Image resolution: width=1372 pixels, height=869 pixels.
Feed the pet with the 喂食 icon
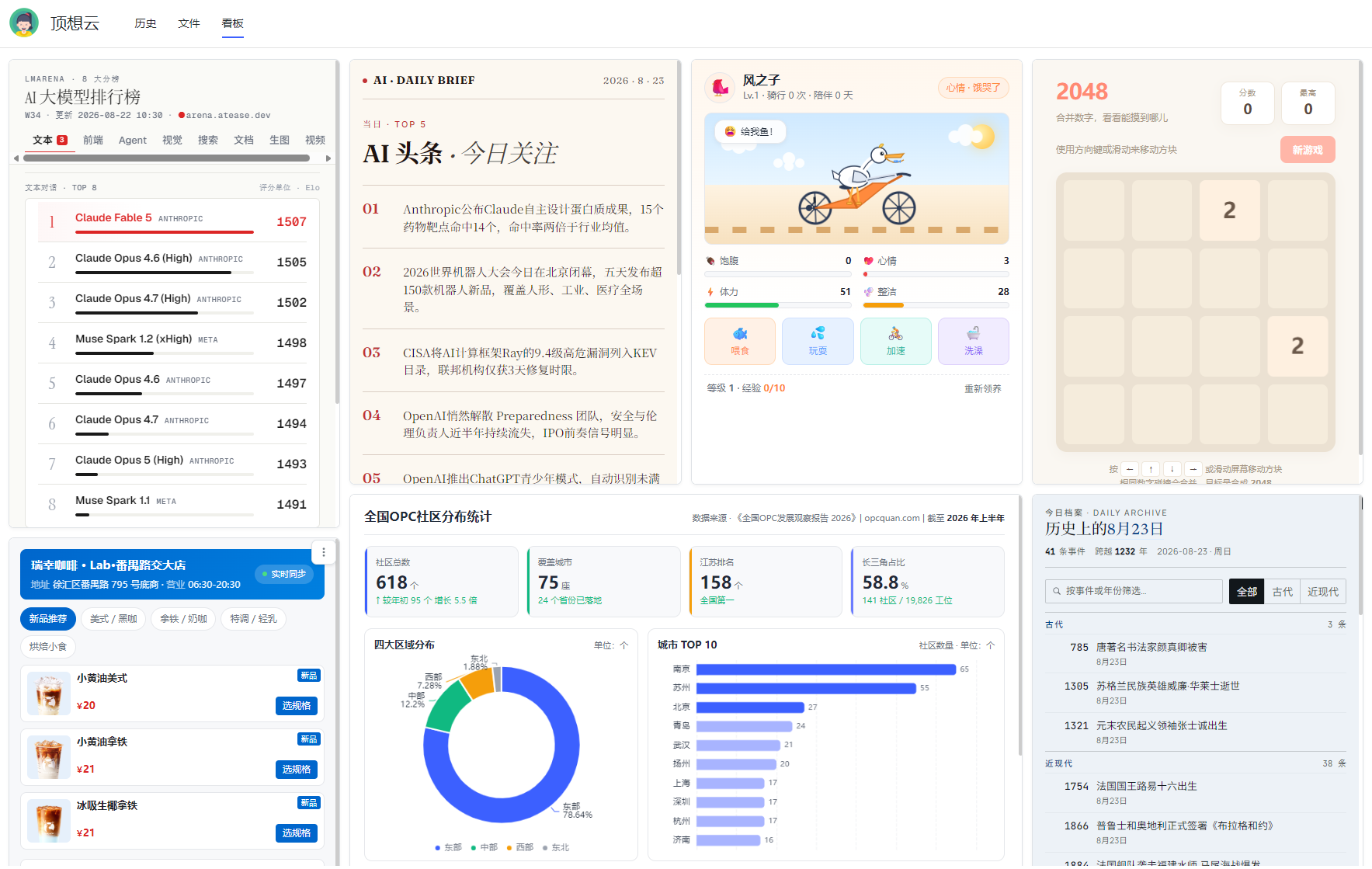click(740, 341)
